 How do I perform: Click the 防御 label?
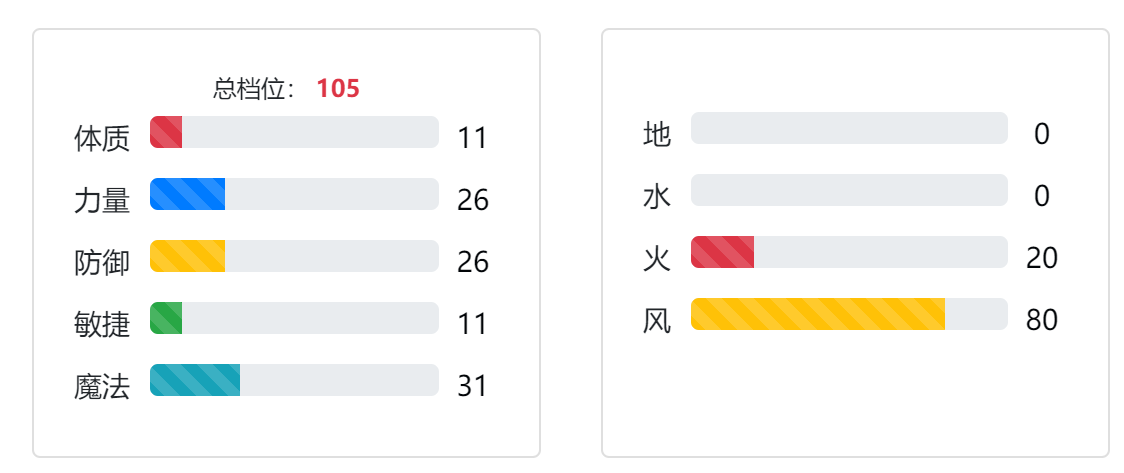click(102, 262)
